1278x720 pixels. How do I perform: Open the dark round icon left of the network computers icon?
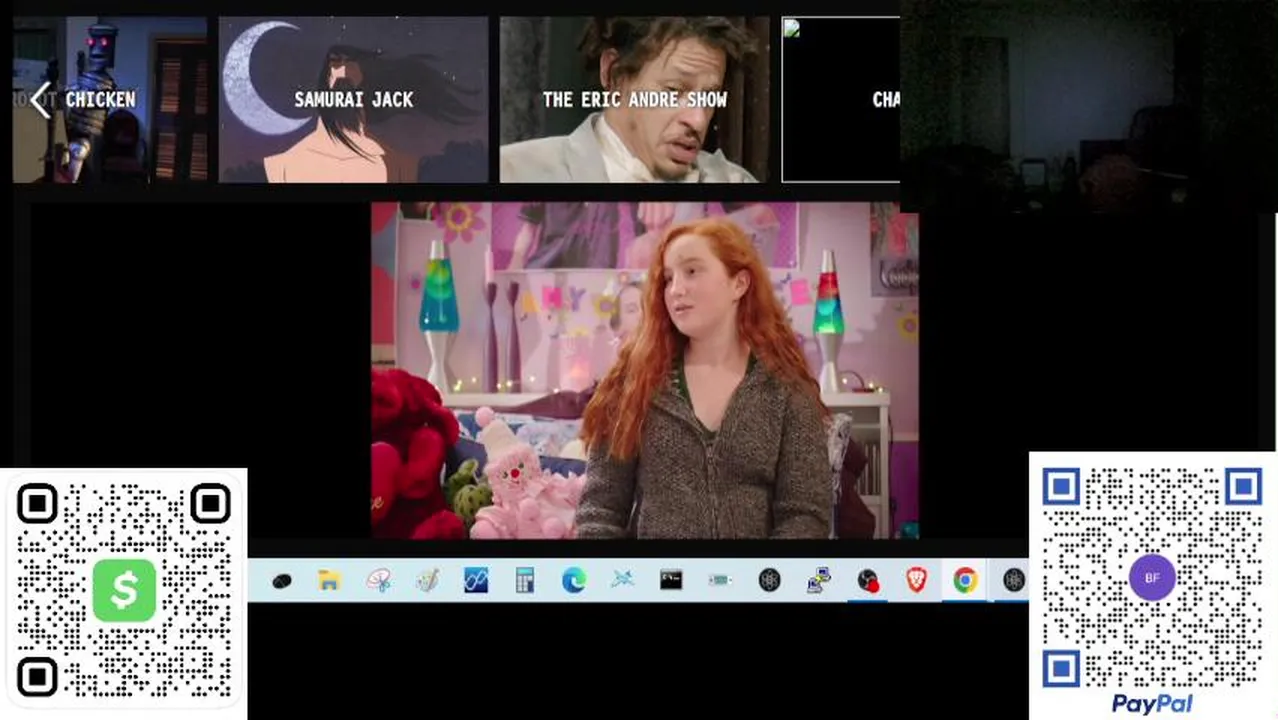coord(769,580)
